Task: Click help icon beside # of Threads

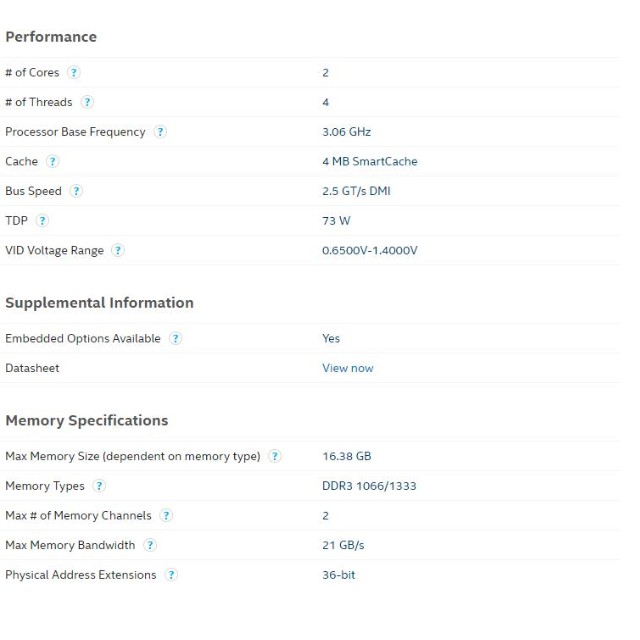Action: coord(87,102)
